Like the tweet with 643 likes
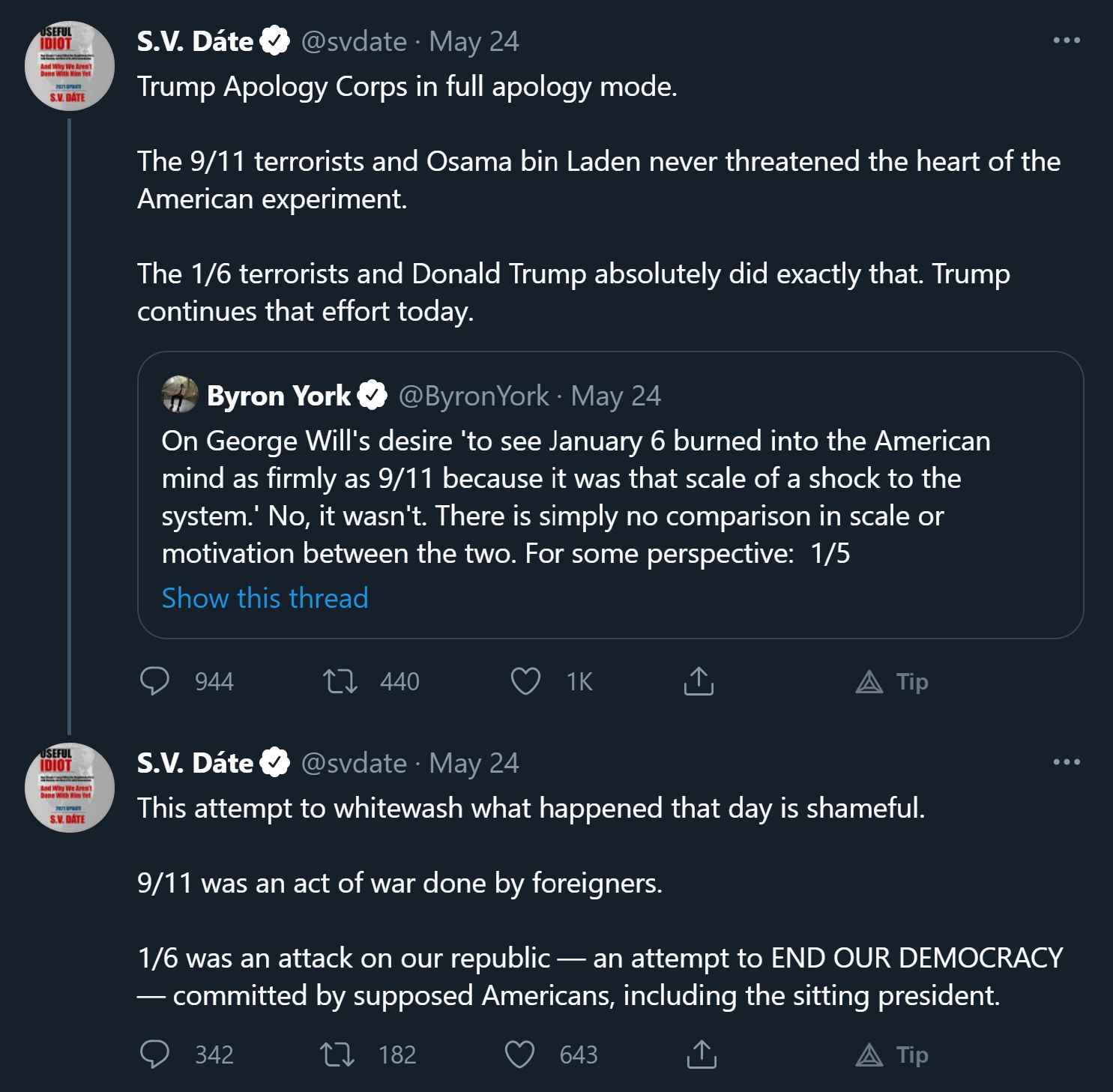1113x1092 pixels. tap(519, 1055)
